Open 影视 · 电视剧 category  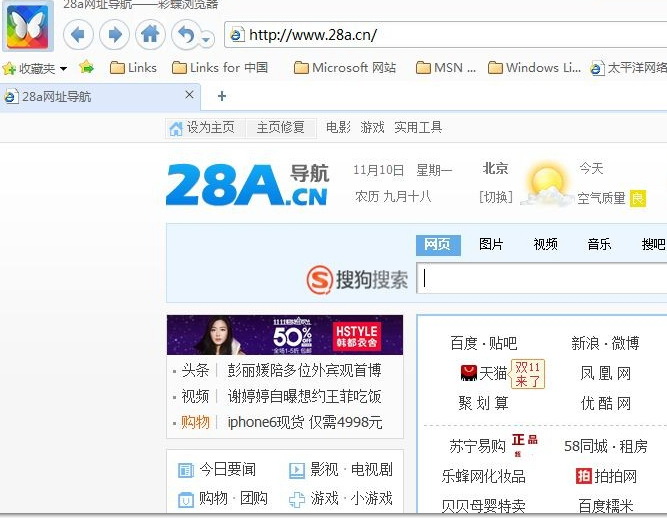(x=340, y=470)
